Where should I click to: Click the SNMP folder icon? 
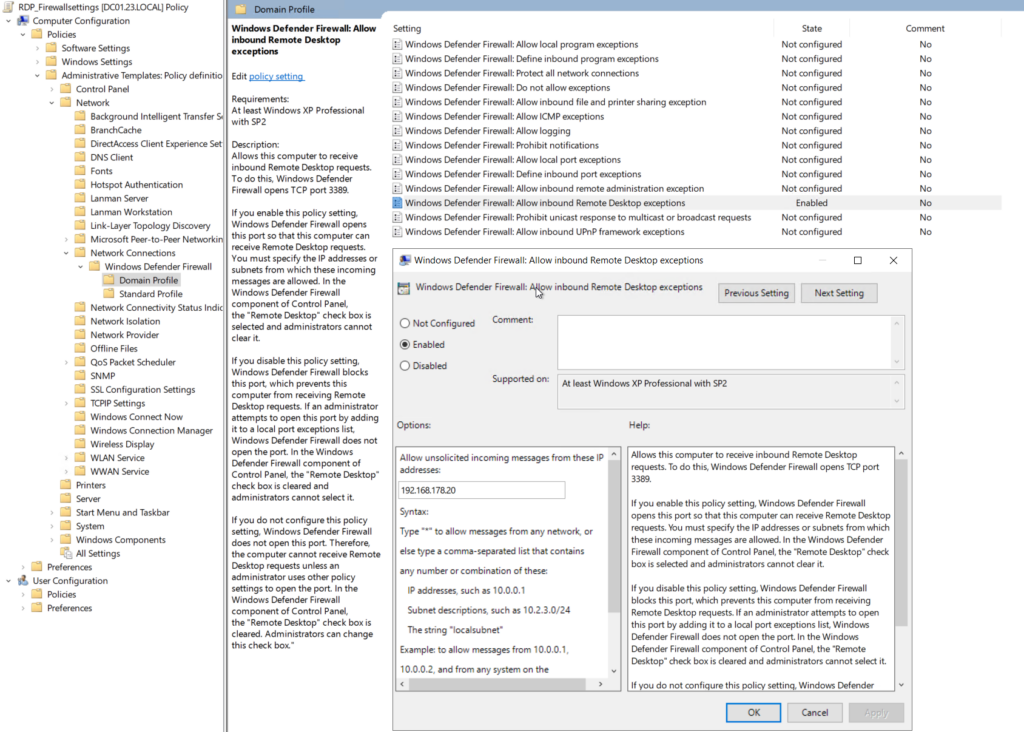80,375
